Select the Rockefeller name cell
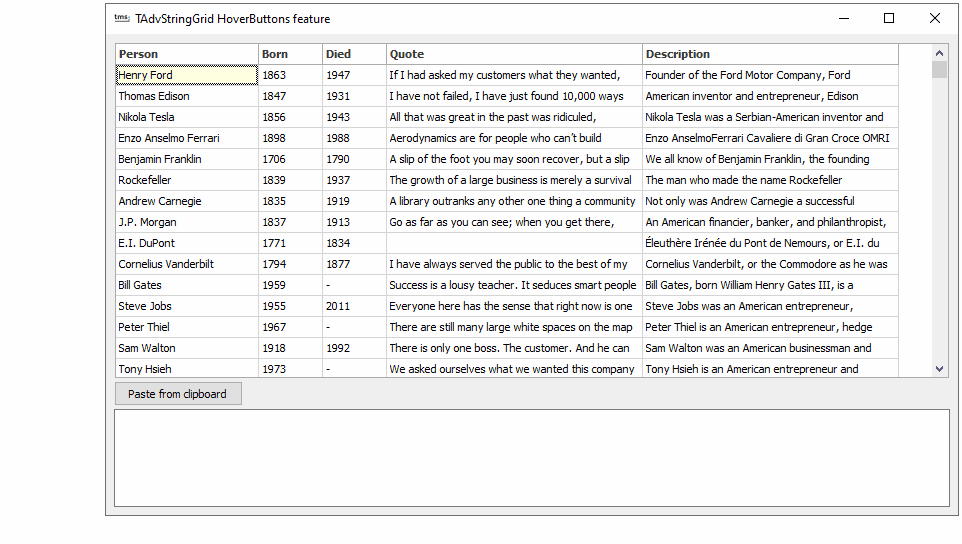Image resolution: width=962 pixels, height=544 pixels. 187,180
